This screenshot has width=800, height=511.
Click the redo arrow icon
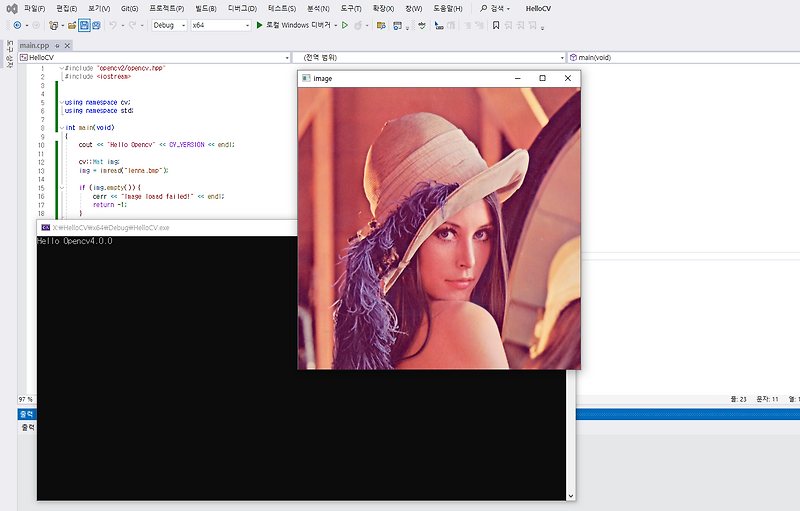tap(132, 25)
